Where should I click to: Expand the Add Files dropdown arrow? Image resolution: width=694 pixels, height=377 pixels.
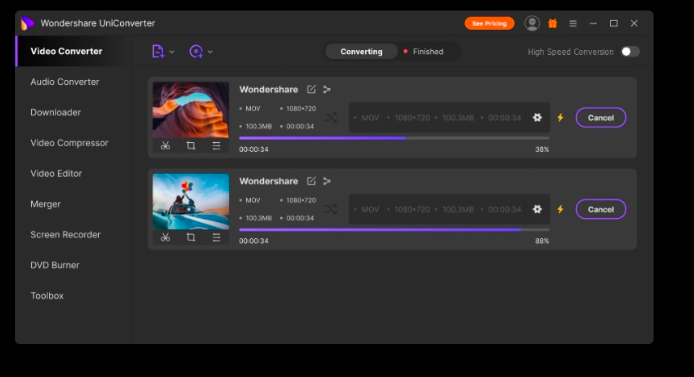(x=172, y=52)
